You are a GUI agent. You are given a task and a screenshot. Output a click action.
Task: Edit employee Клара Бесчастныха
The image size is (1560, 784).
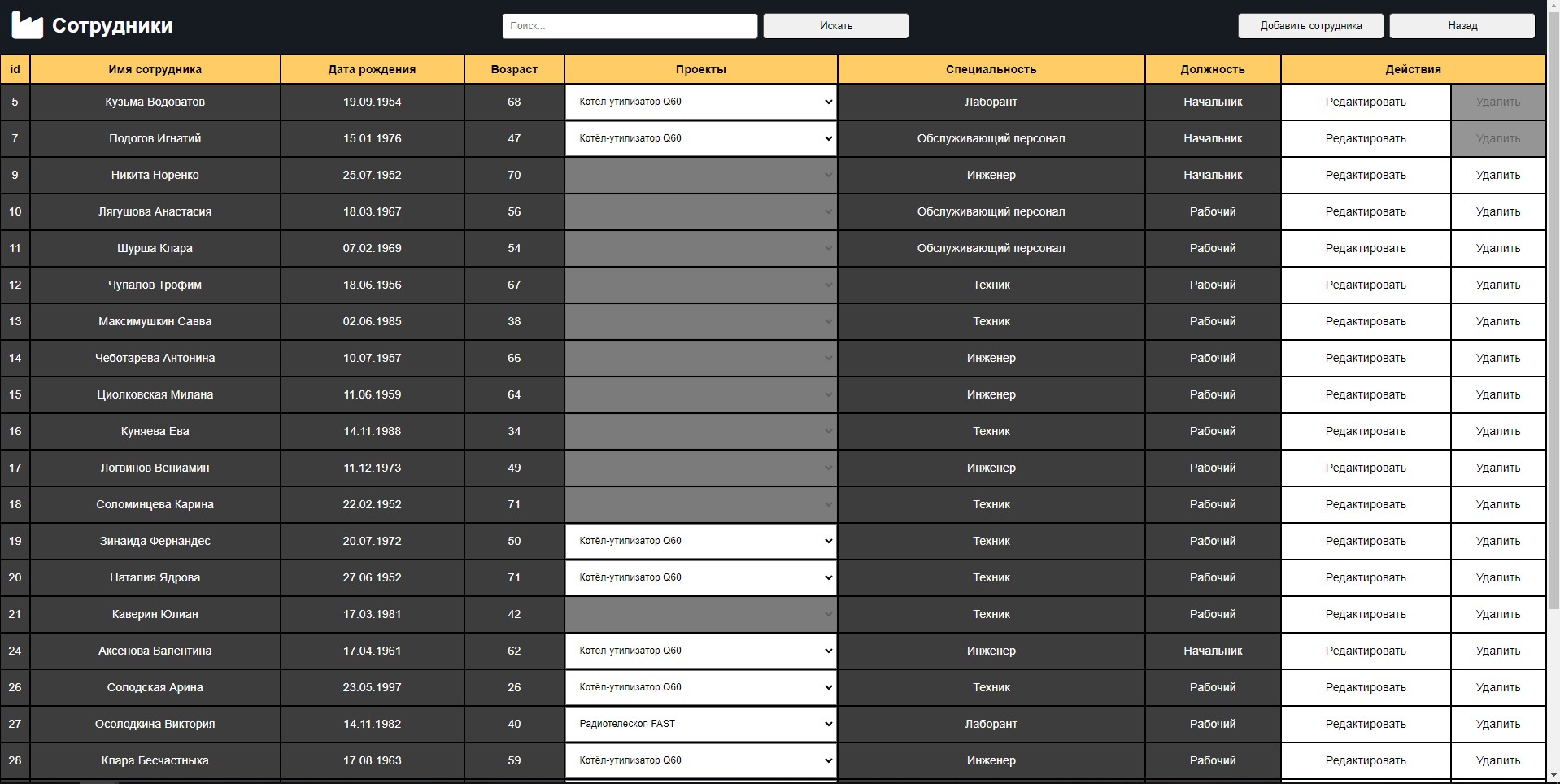[1366, 761]
